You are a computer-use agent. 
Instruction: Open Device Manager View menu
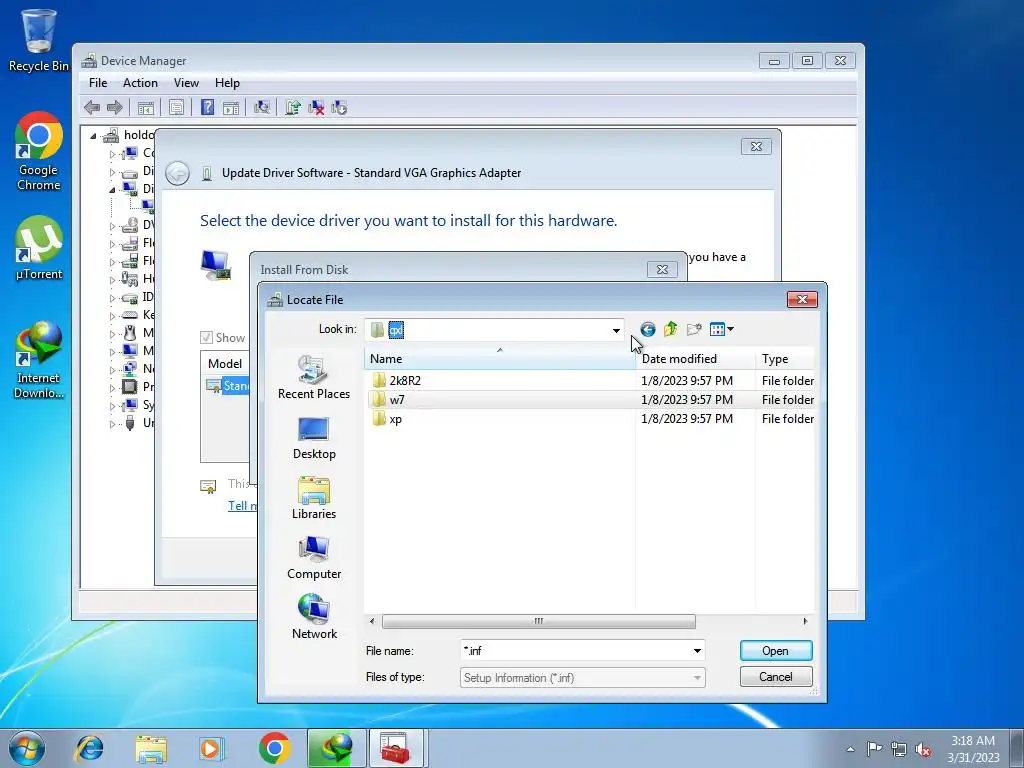[x=186, y=83]
